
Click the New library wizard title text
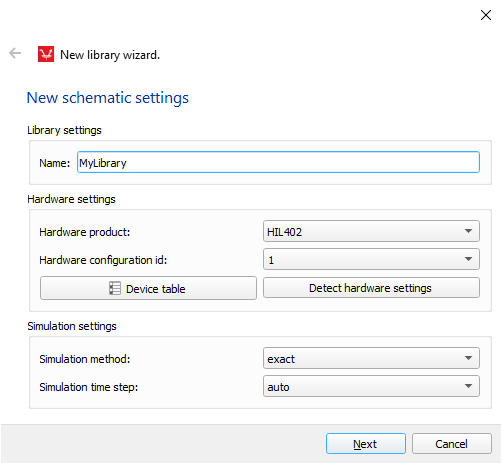coord(110,55)
